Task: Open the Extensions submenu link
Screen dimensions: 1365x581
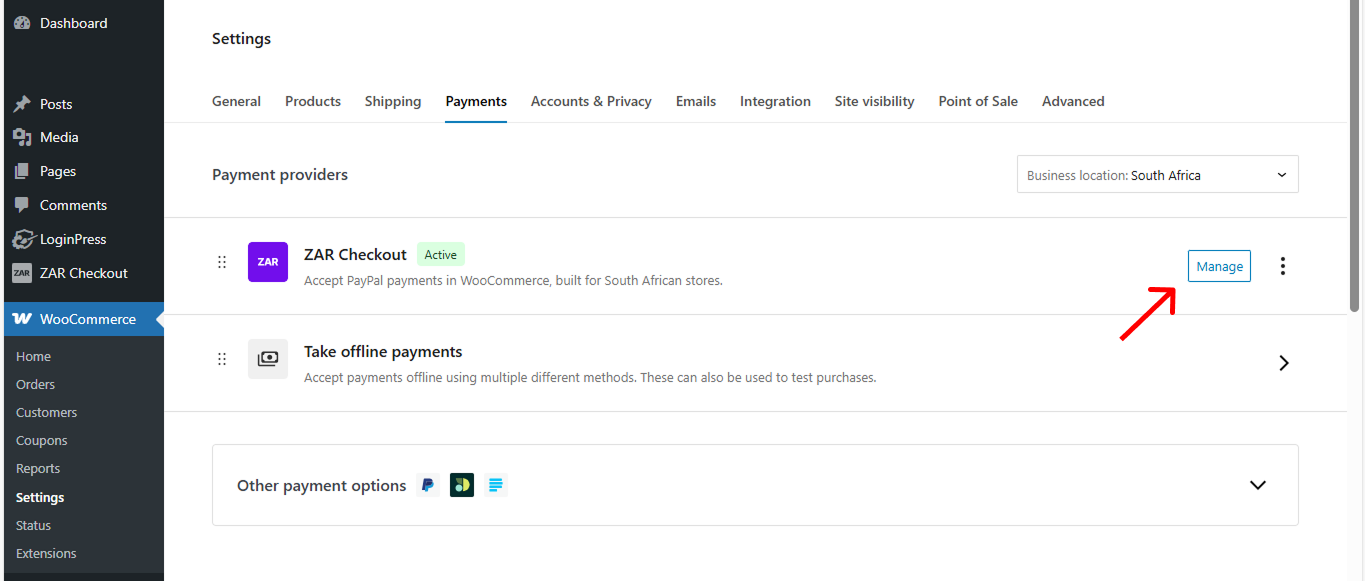Action: (46, 553)
